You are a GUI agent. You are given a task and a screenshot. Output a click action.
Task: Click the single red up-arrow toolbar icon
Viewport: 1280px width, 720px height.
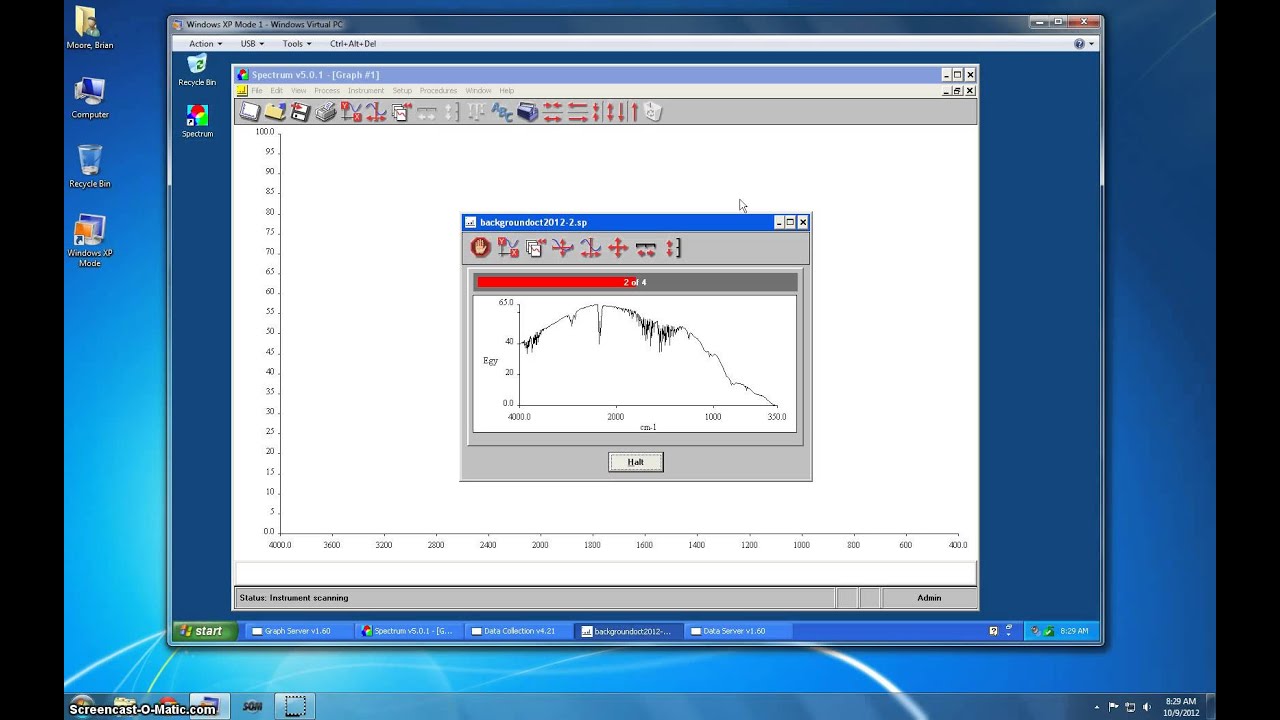click(x=633, y=112)
